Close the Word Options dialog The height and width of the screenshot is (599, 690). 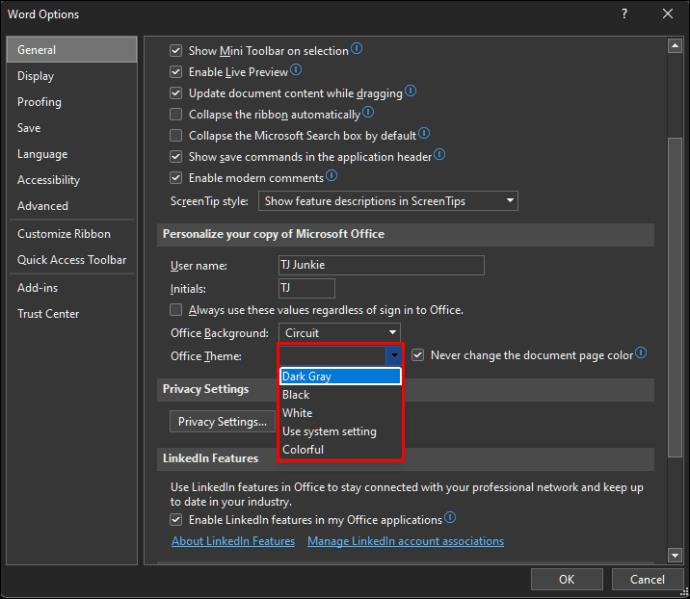[668, 14]
